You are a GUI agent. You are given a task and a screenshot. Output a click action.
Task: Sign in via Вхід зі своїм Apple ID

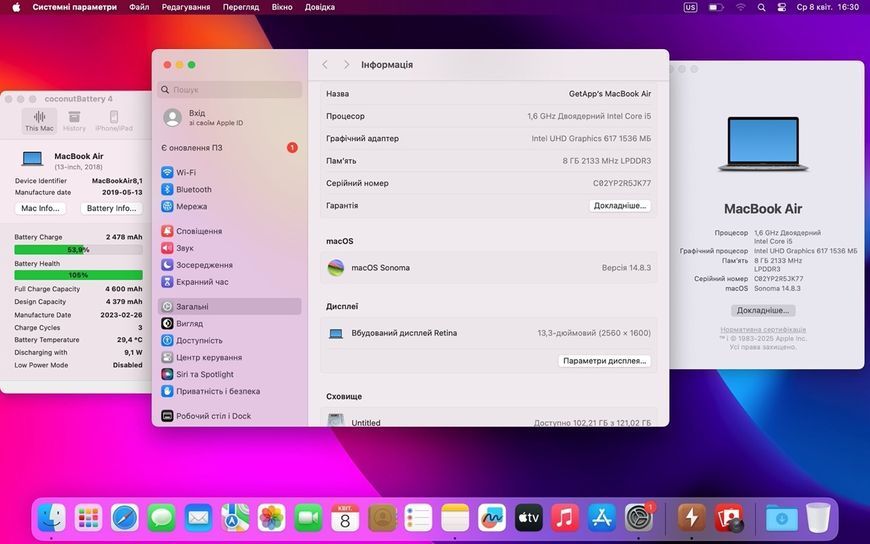click(230, 118)
